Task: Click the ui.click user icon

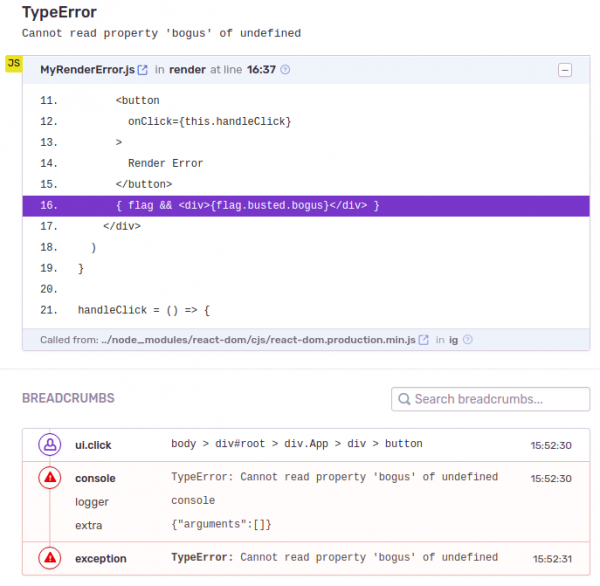Action: 49,444
